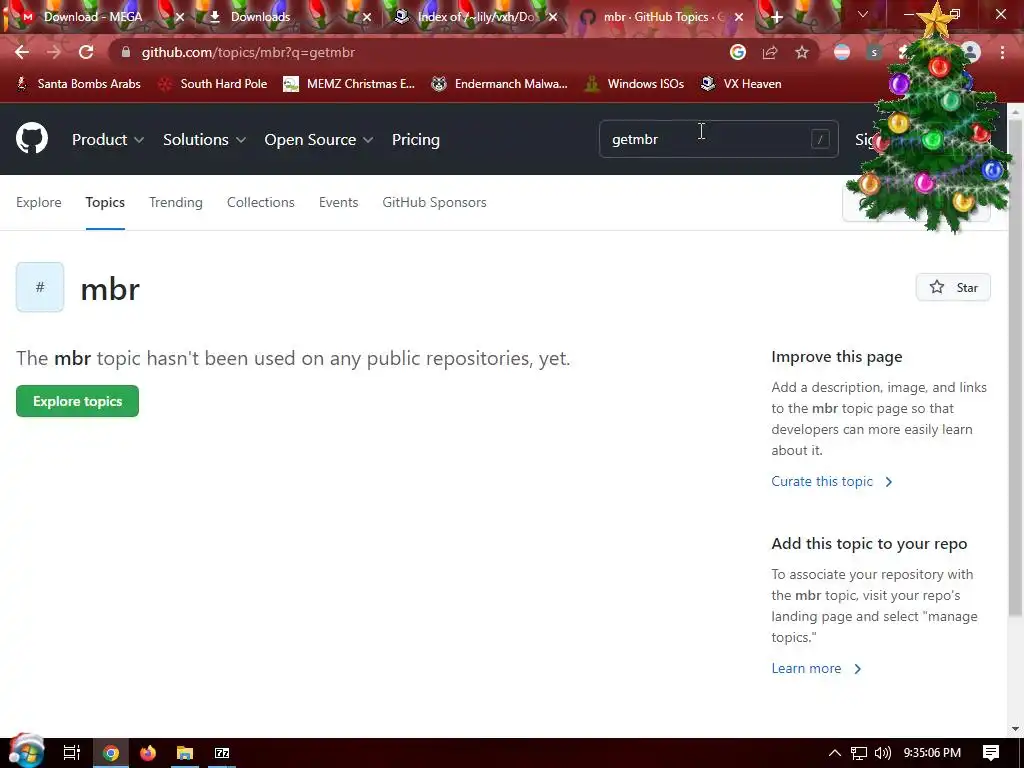1024x768 pixels.
Task: Open Chrome three-dot menu
Action: [1002, 52]
